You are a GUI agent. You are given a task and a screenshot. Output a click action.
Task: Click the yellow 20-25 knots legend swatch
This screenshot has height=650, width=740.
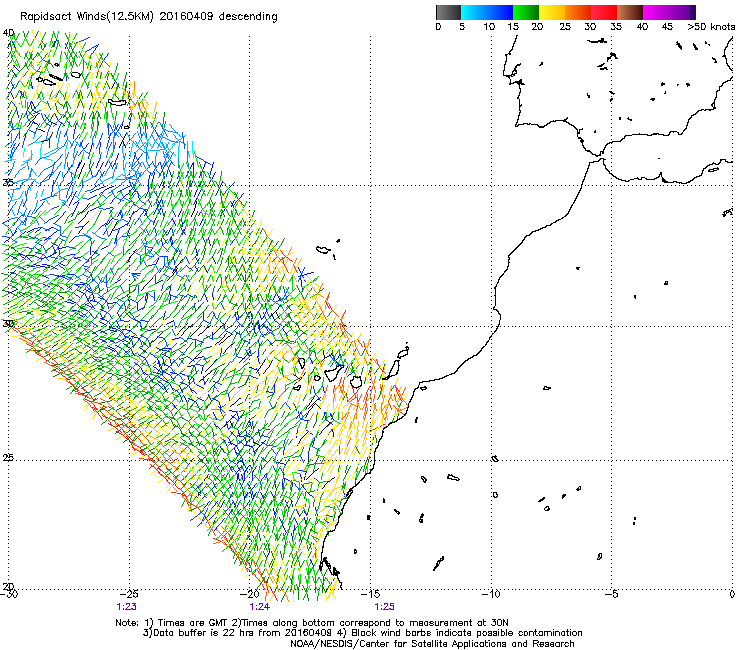552,12
